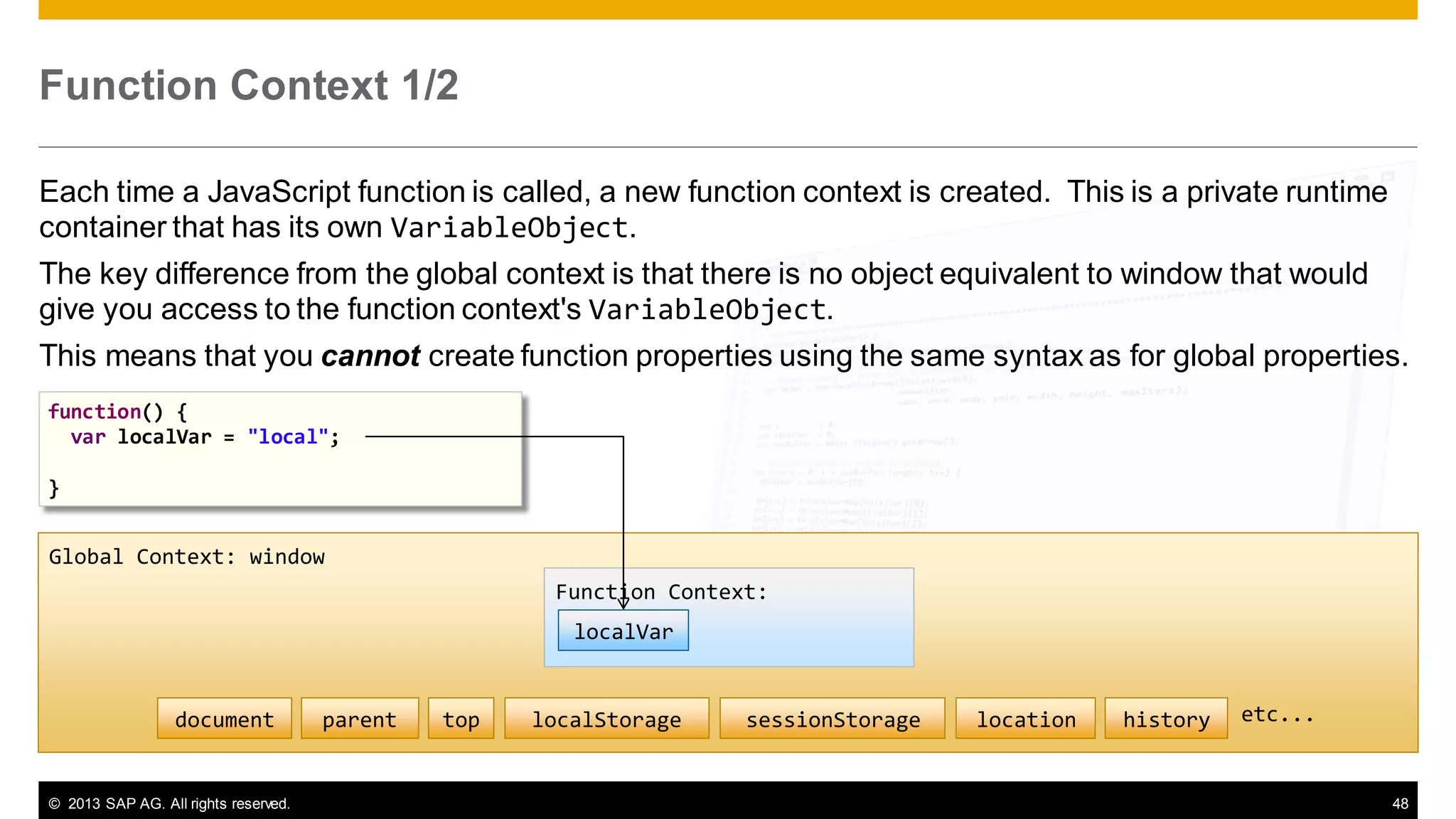This screenshot has height=819, width=1456.
Task: Select the 'history' property box
Action: coord(1166,719)
